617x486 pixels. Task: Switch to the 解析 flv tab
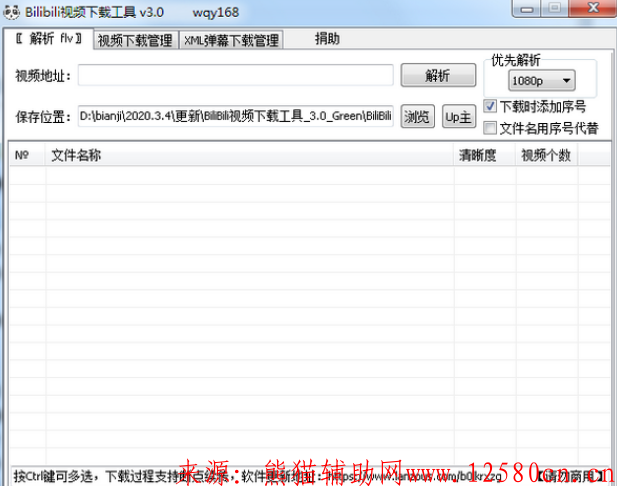tap(46, 40)
